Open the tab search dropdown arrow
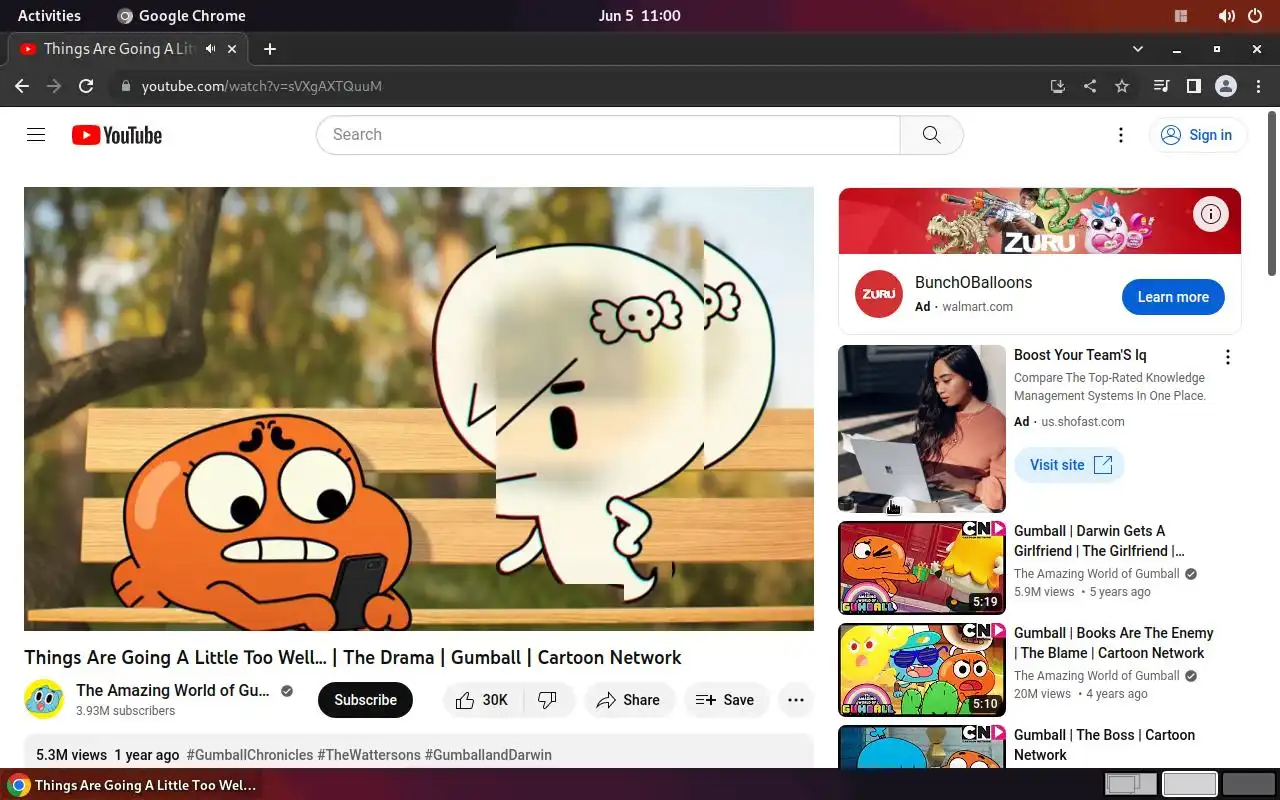The image size is (1280, 800). coord(1137,48)
